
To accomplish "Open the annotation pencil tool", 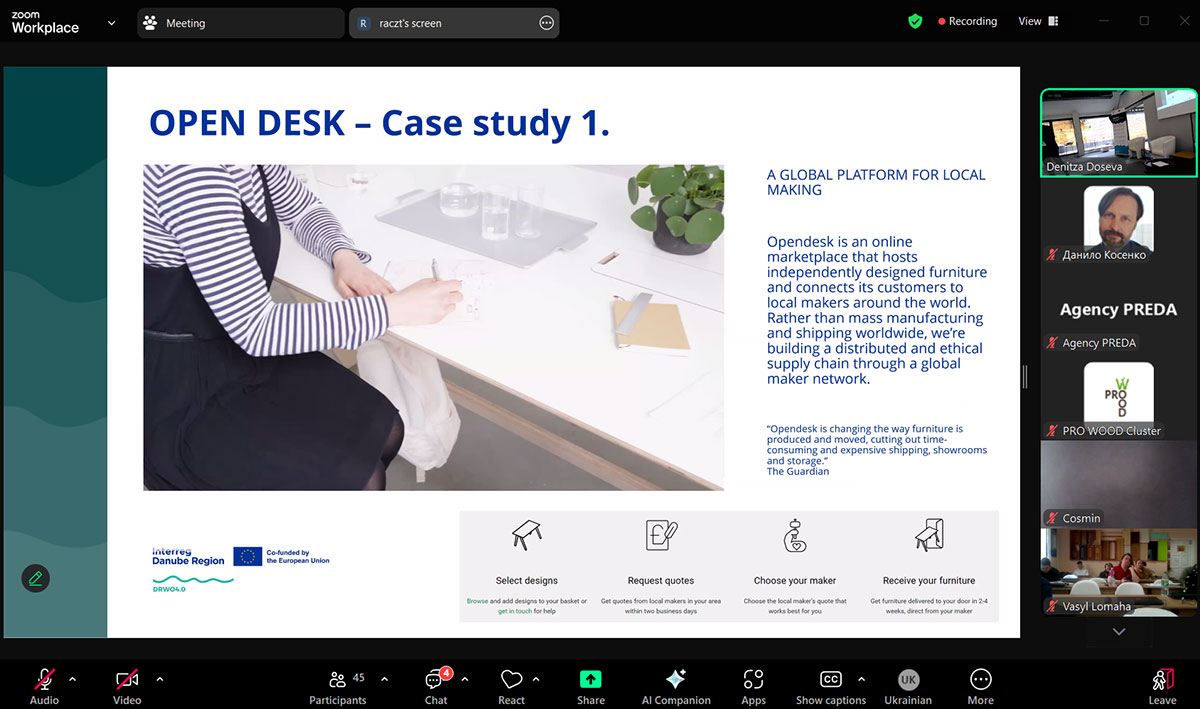I will (x=36, y=578).
